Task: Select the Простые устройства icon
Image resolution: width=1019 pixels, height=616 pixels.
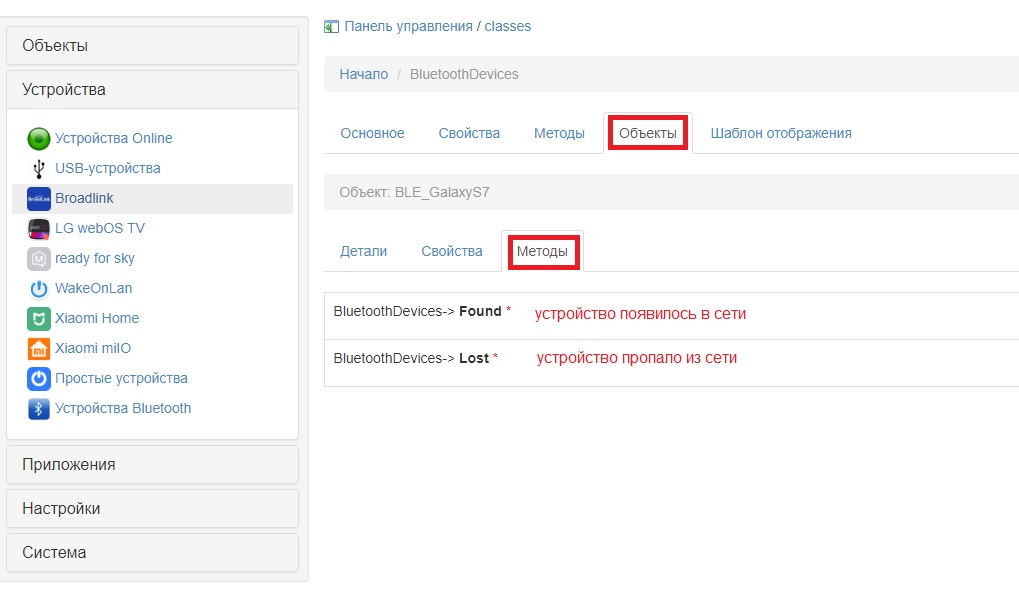Action: click(37, 378)
